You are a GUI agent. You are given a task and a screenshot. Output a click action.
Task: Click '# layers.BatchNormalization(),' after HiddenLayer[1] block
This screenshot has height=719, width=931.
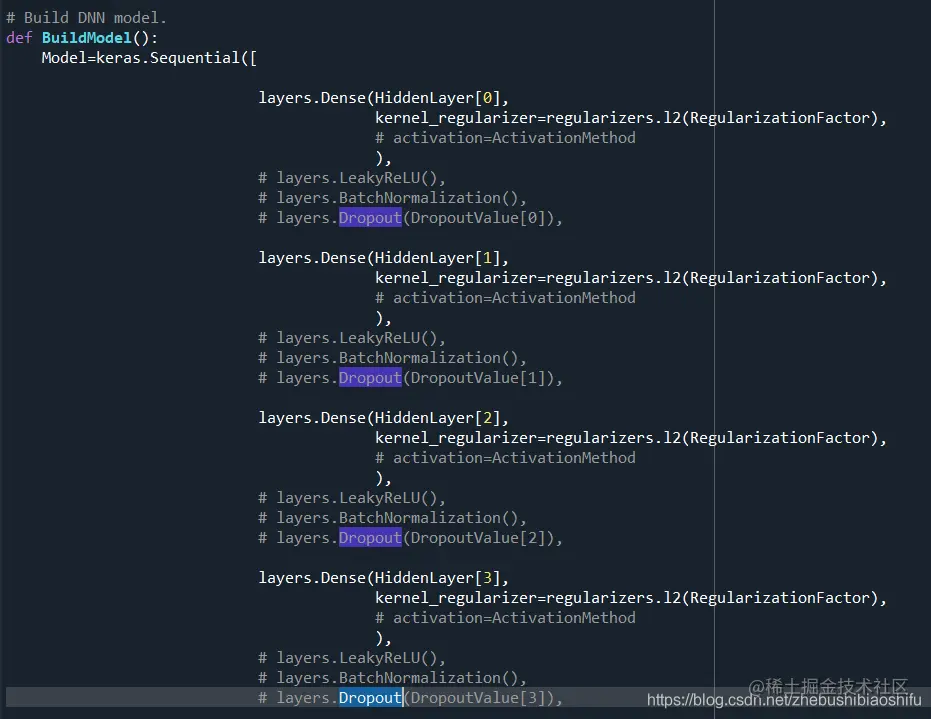click(392, 358)
